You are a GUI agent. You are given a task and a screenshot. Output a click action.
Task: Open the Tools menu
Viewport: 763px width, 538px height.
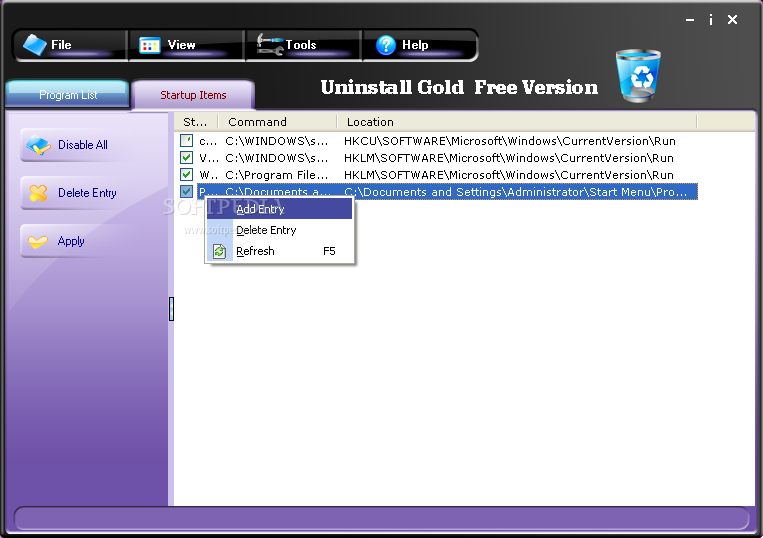coord(304,45)
